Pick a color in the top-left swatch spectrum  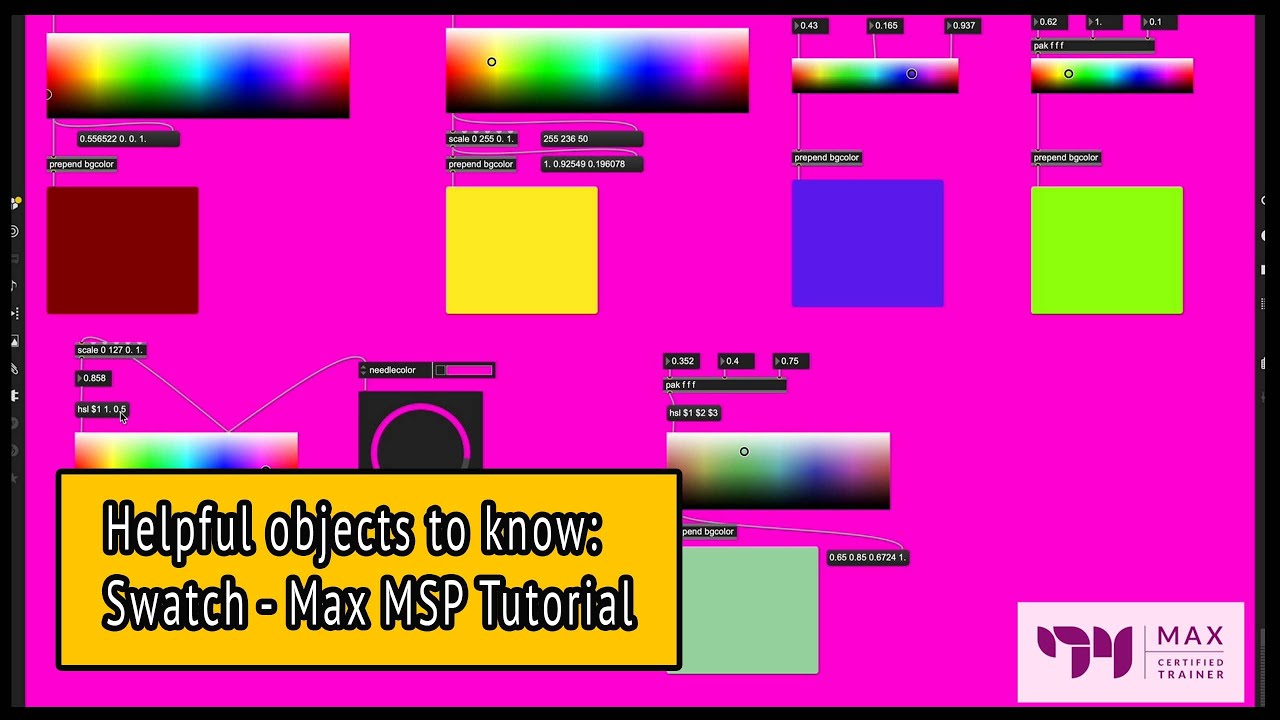click(x=198, y=75)
